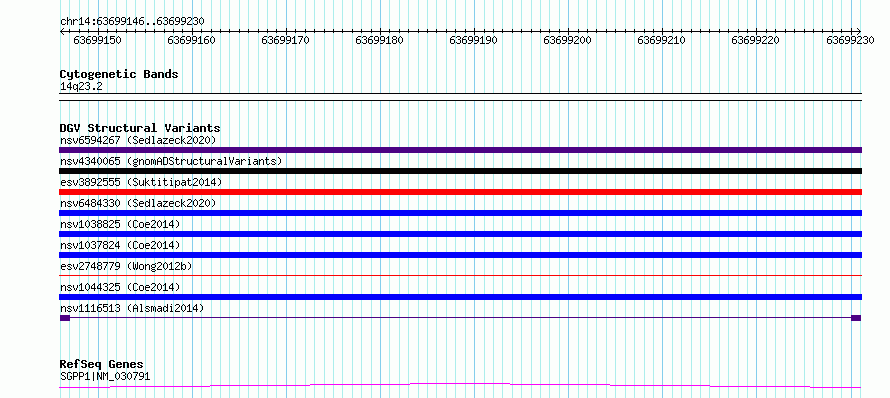This screenshot has width=890, height=398.
Task: Open variant nsv6594267 (Sedlazeck2020) label
Action: click(138, 140)
